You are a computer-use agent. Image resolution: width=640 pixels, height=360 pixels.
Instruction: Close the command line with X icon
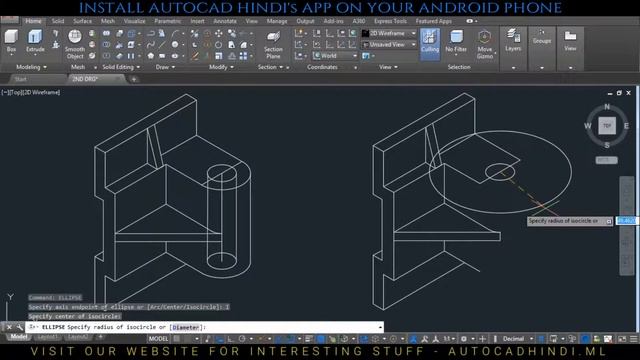pos(9,327)
